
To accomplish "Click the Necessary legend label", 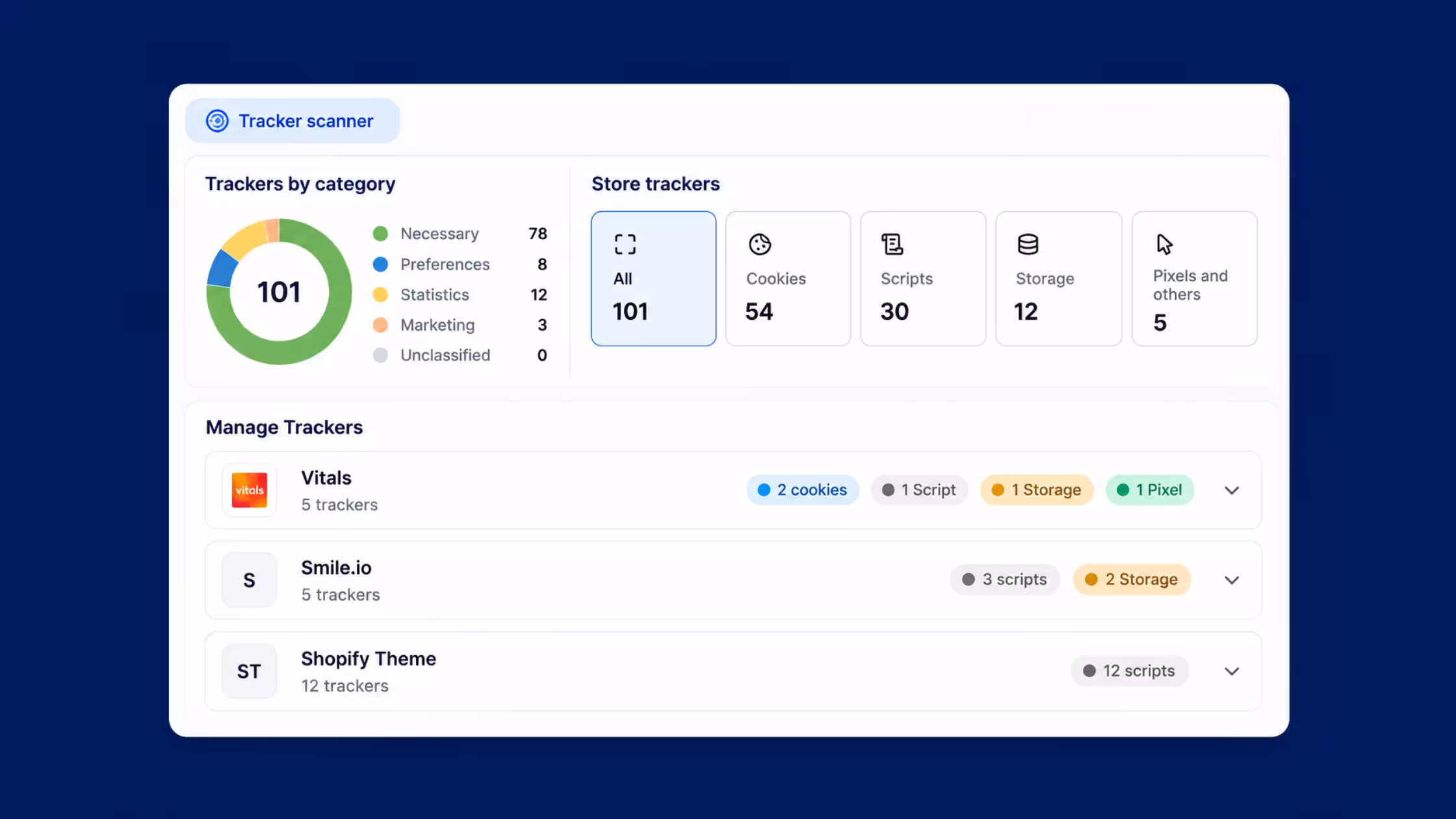I will [439, 234].
